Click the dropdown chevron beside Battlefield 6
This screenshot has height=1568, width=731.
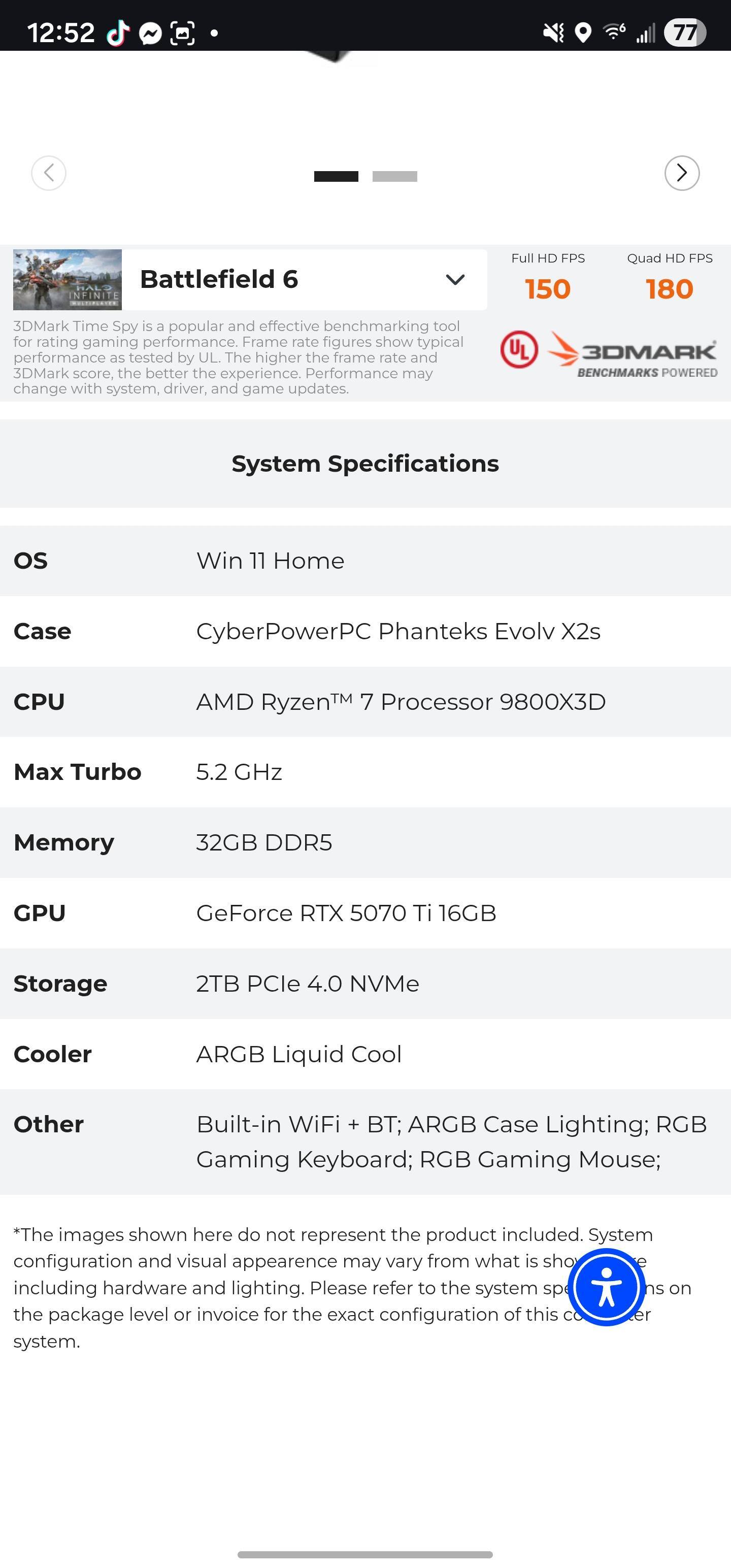[455, 279]
